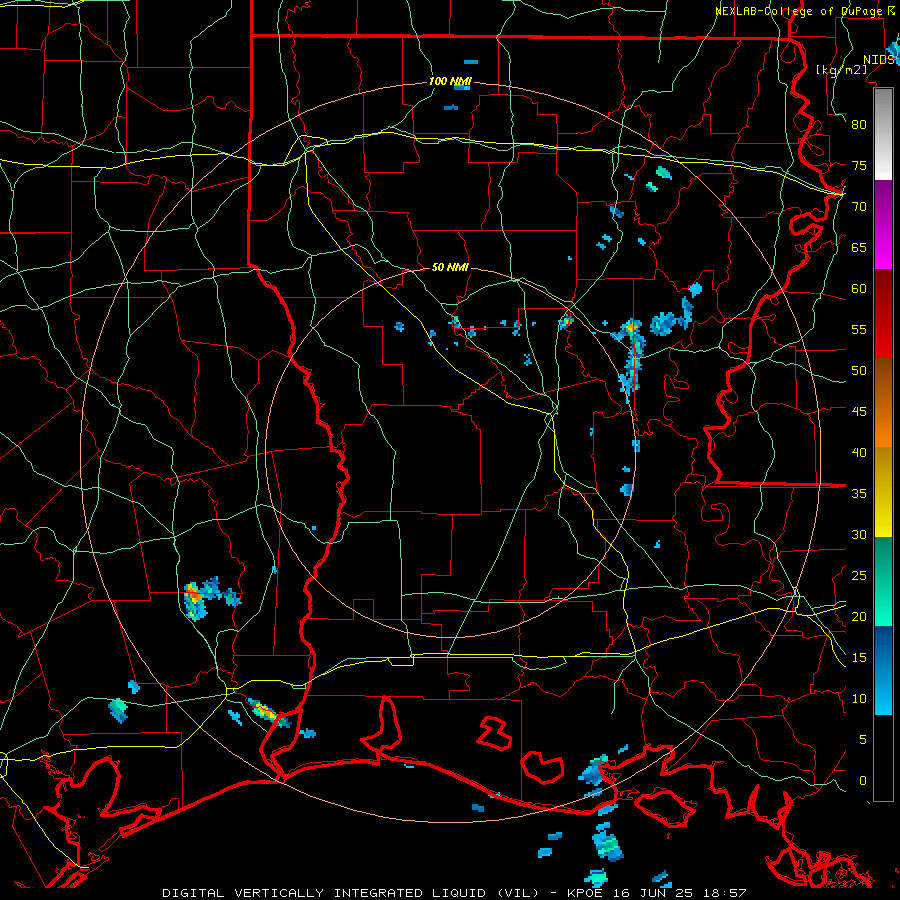Click the 75 value on the color scale
The image size is (900, 900).
pos(859,165)
